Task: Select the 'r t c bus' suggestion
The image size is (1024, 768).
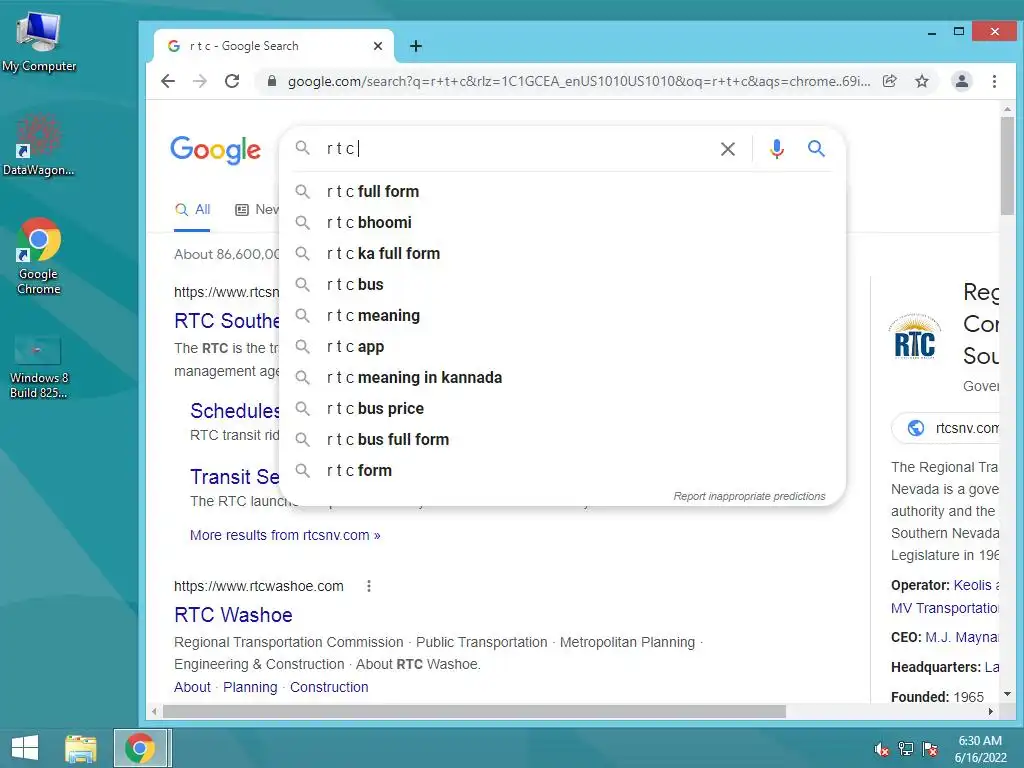Action: click(562, 285)
